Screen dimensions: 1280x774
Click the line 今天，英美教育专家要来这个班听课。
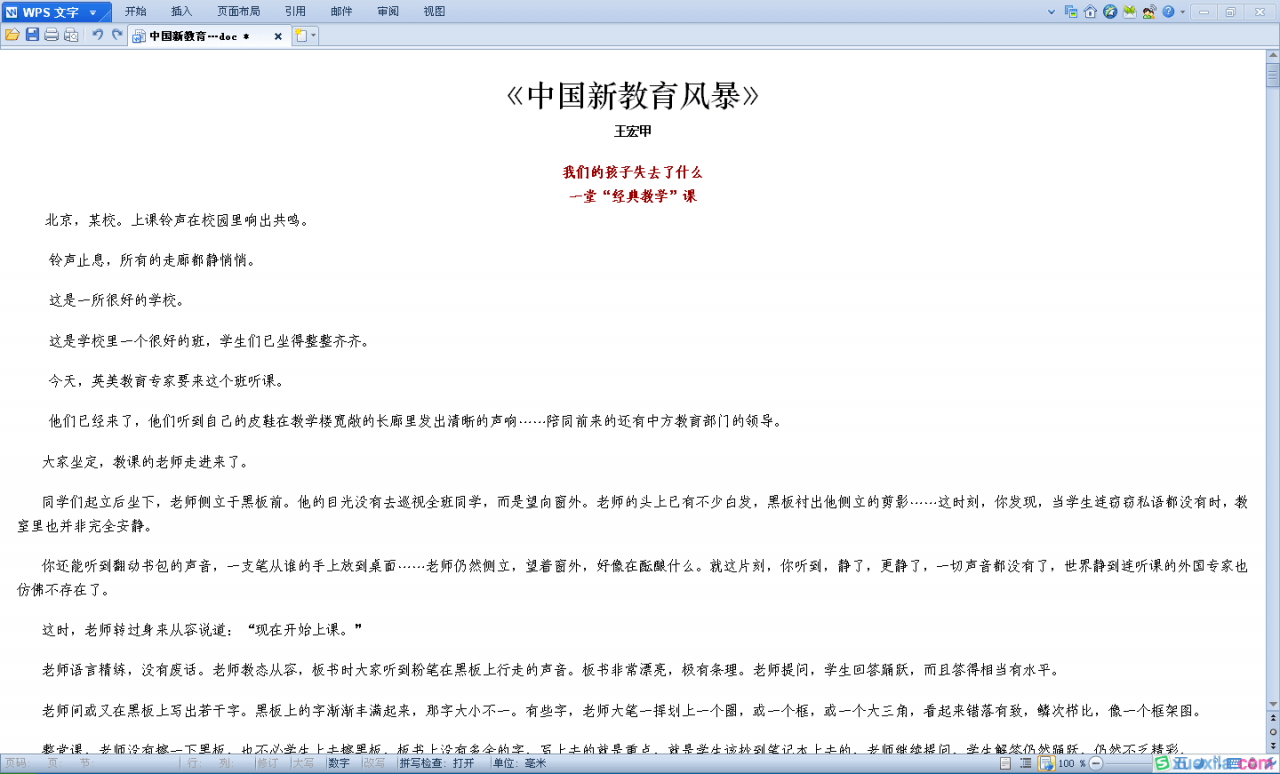[167, 381]
